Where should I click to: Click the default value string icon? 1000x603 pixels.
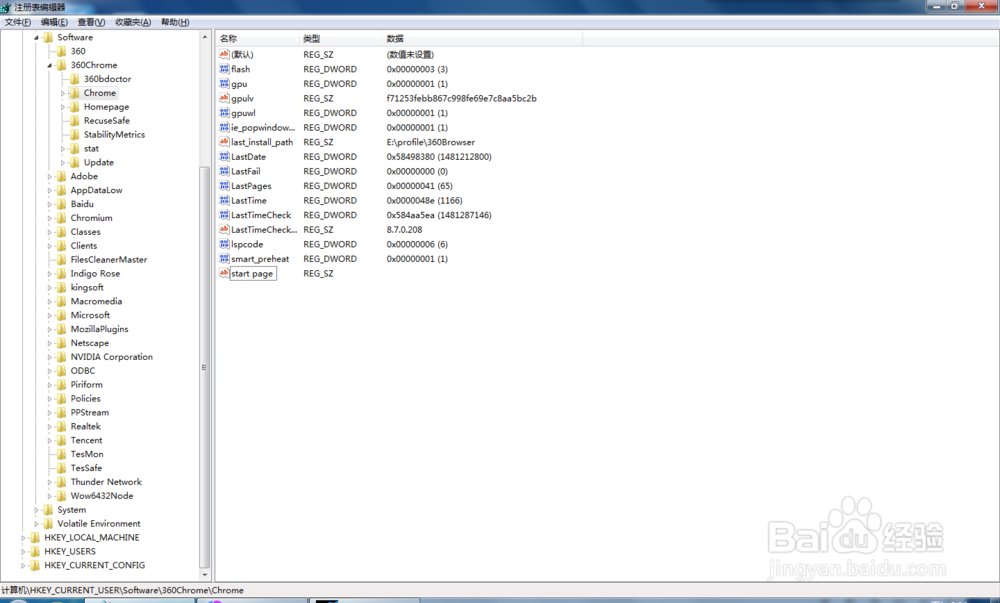(224, 54)
